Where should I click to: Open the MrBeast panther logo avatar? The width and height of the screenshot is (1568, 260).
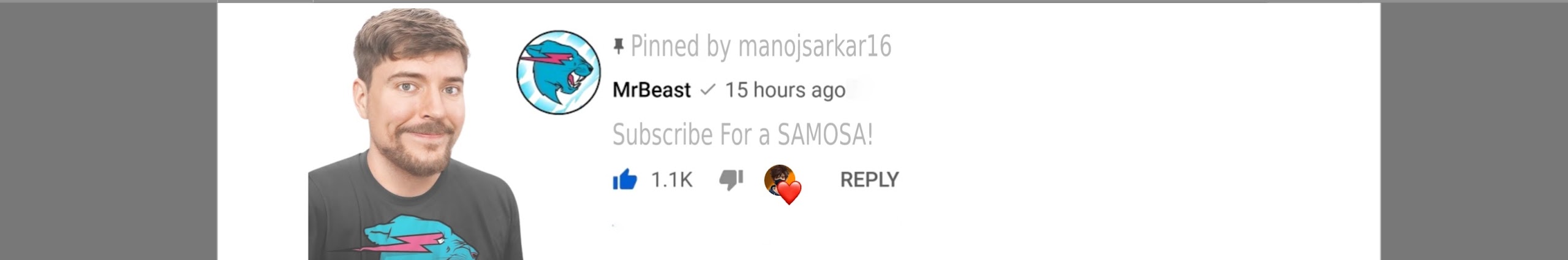click(x=558, y=72)
